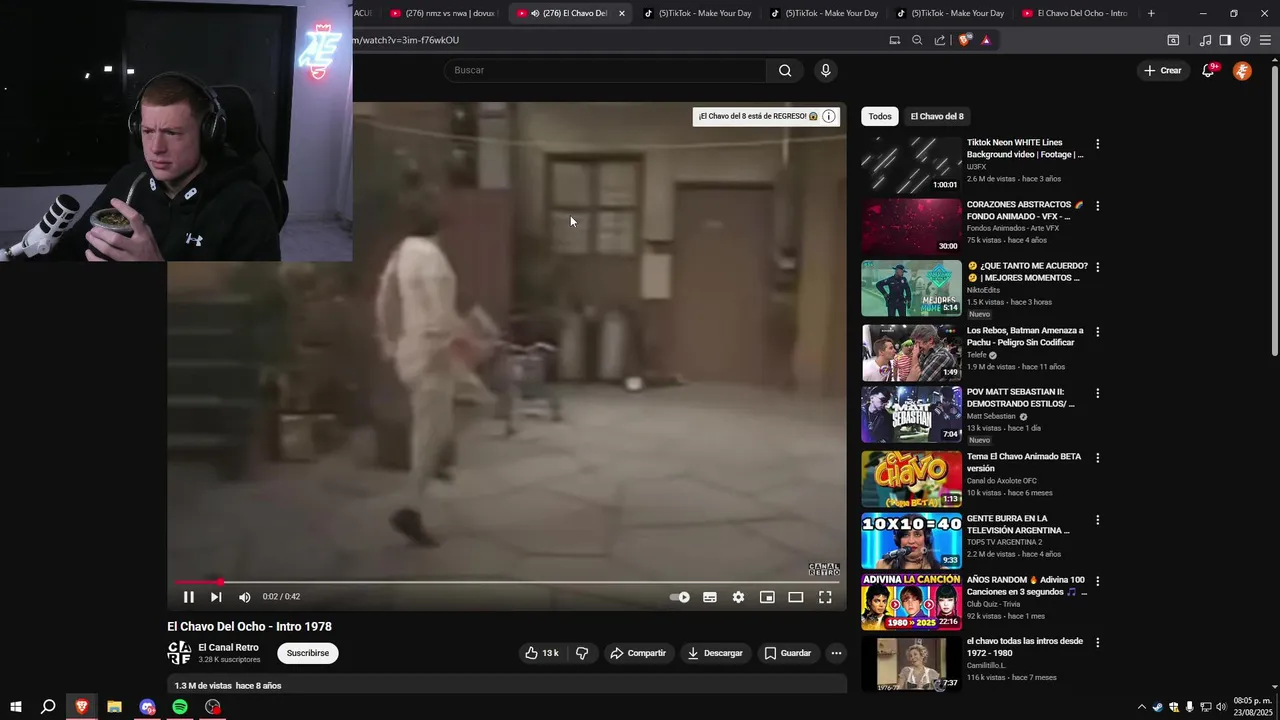The image size is (1280, 720).
Task: Click the Buscar search field
Action: pos(605,70)
